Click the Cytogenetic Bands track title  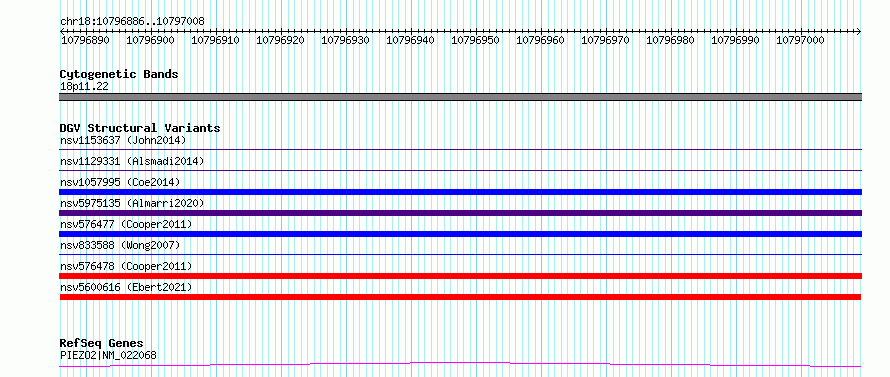(119, 74)
